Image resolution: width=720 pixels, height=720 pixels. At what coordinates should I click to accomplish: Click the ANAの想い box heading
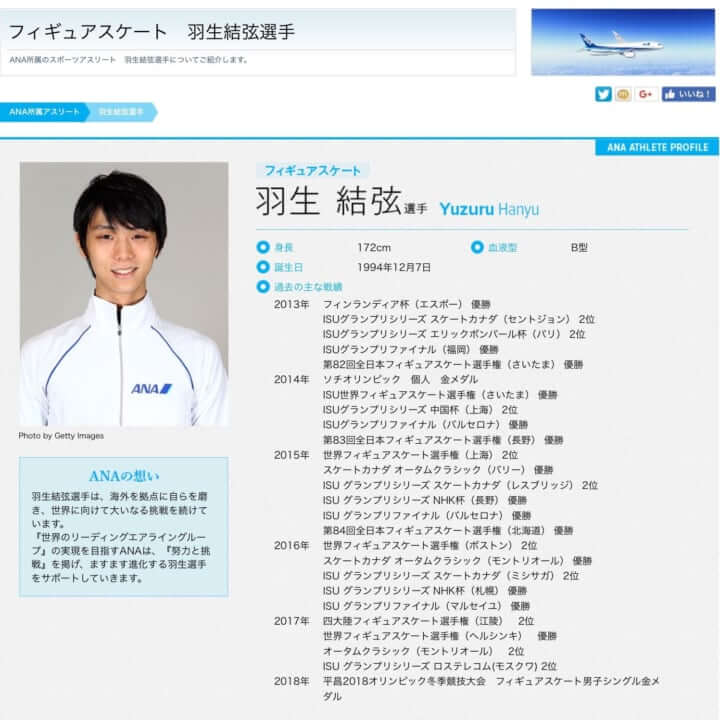click(123, 476)
